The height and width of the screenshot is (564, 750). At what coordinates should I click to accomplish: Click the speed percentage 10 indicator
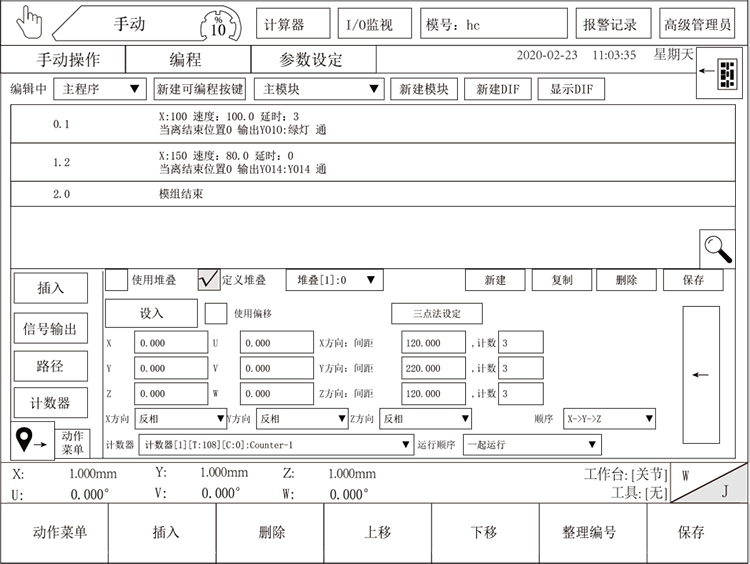pos(219,23)
